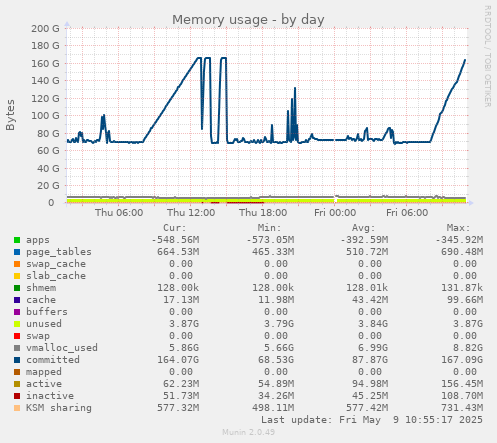Click the brown mapped legend swatch
497x443 pixels.
tap(17, 372)
